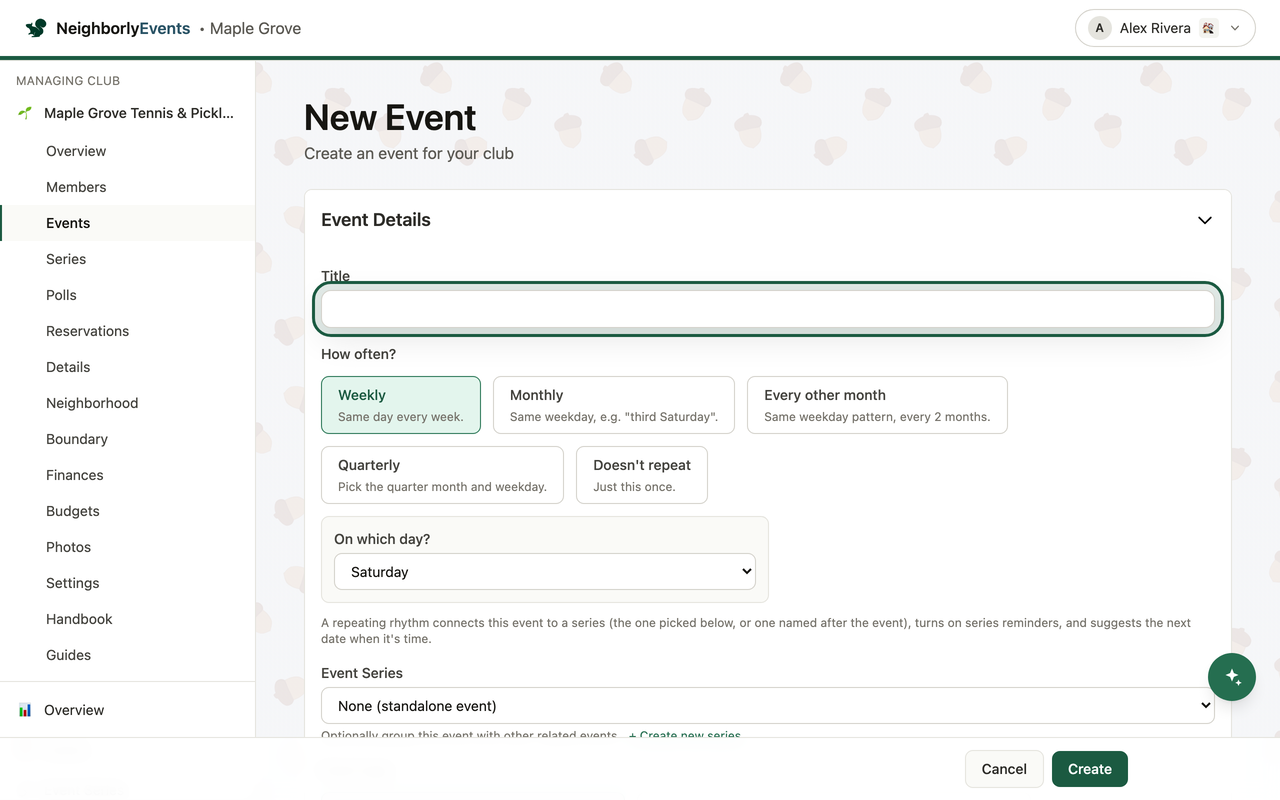Collapse the Event Details section chevron

click(1205, 220)
